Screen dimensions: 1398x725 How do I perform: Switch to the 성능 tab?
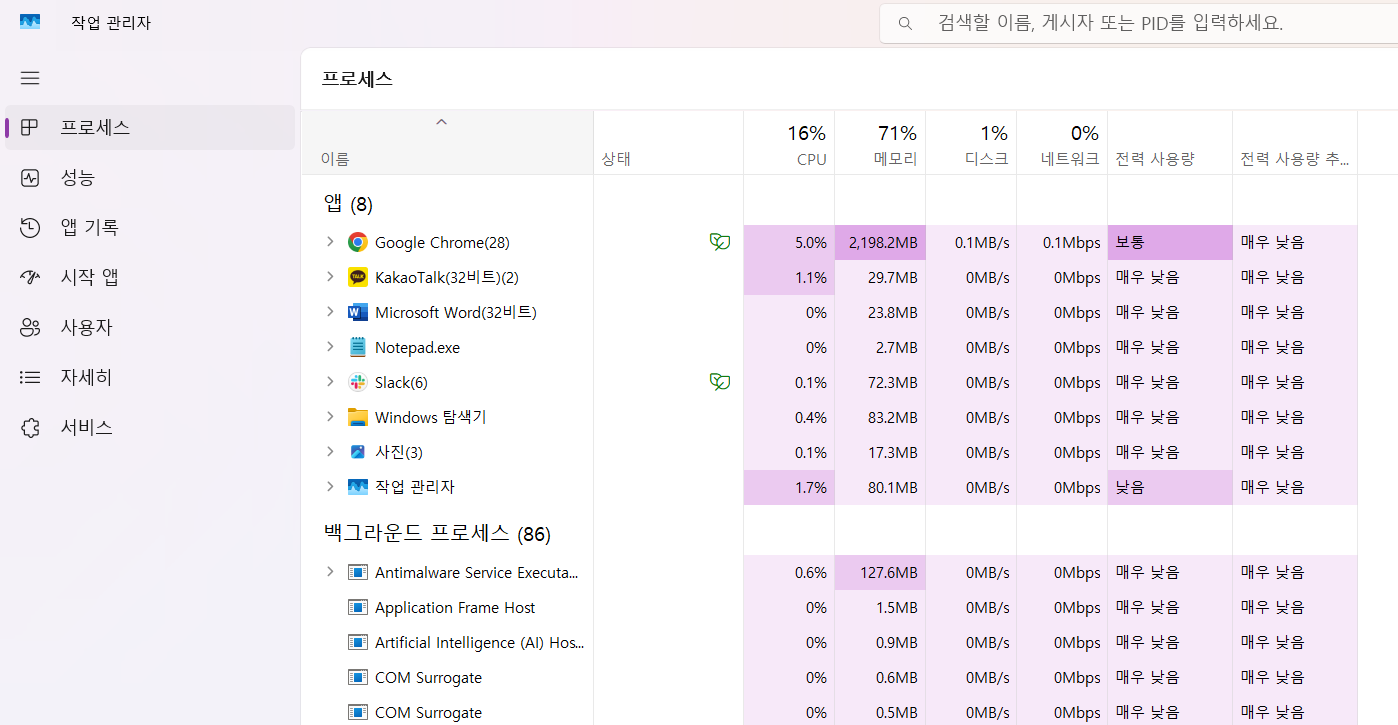[x=150, y=178]
